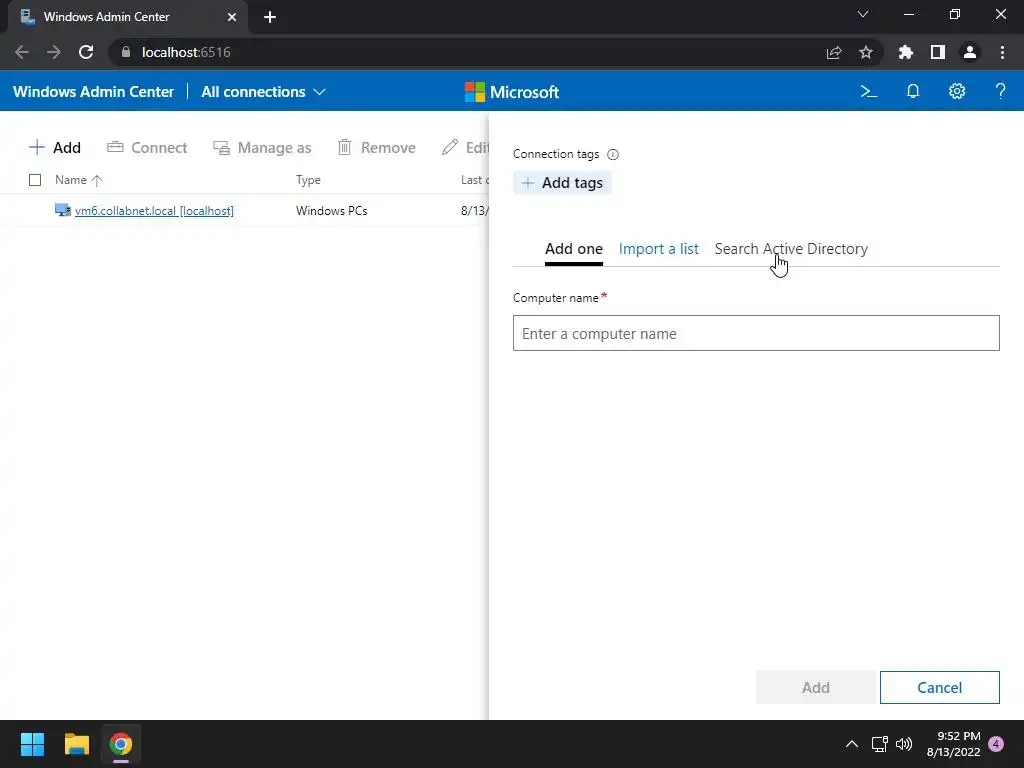Sort by the Name column header
The height and width of the screenshot is (768, 1024).
coord(71,180)
